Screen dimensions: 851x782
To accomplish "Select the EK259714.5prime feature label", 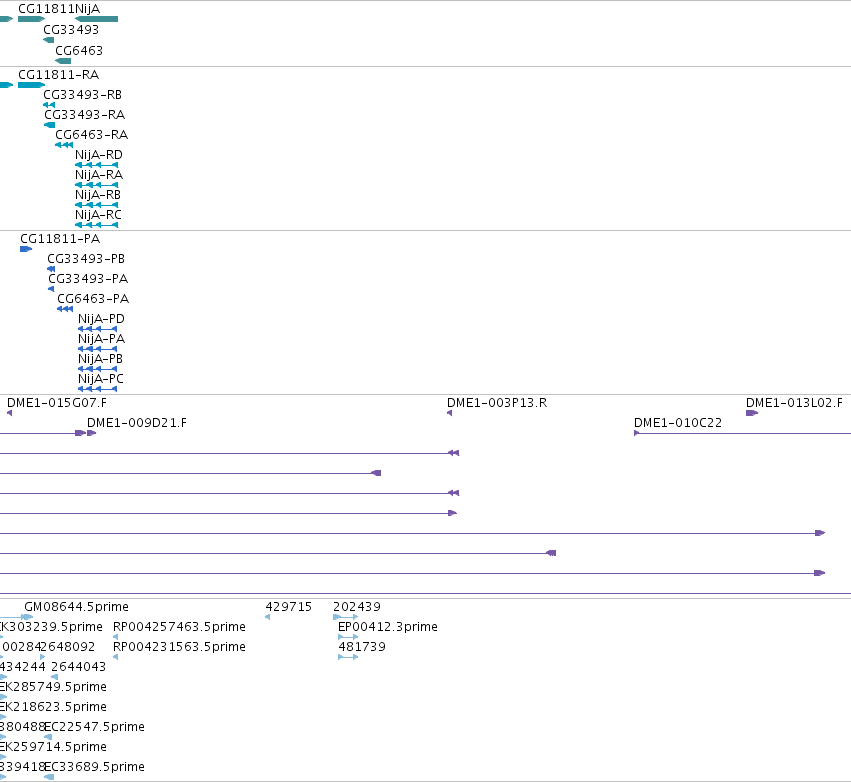I will (x=53, y=747).
